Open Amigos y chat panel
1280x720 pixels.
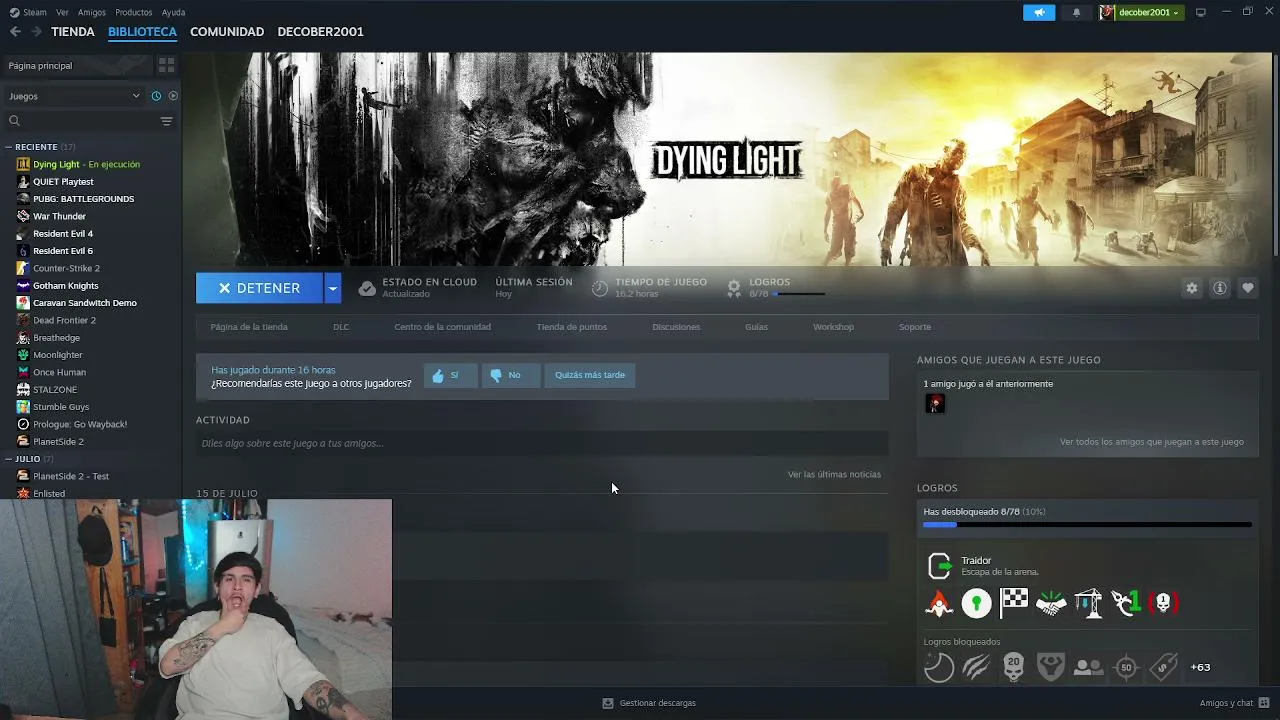pos(1233,703)
